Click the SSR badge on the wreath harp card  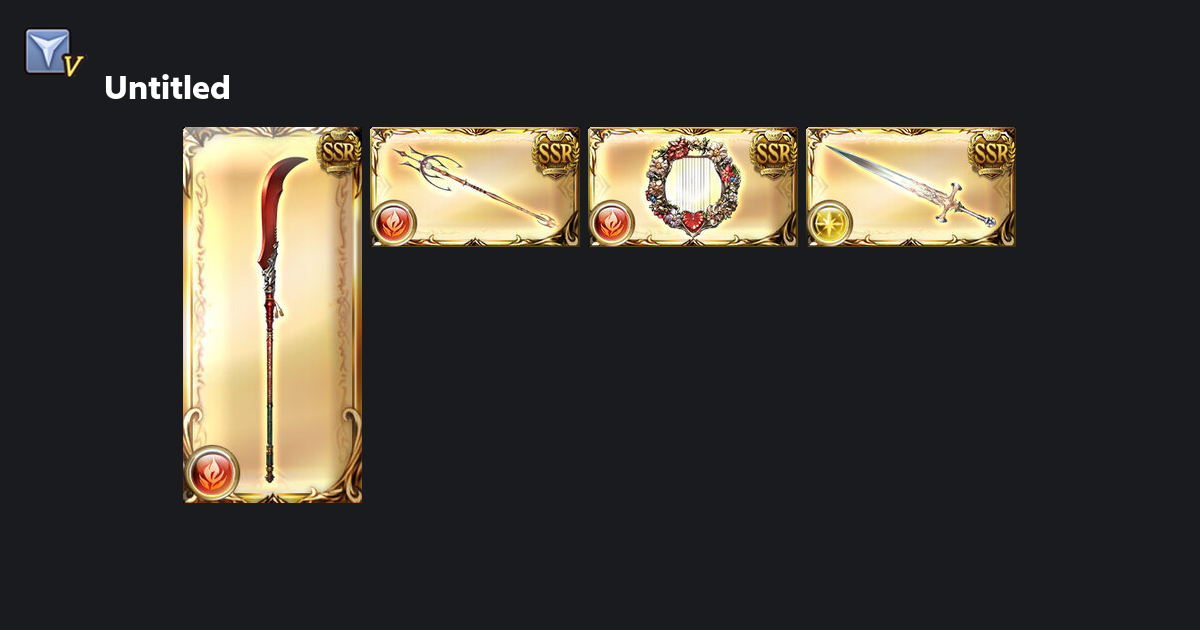[x=775, y=152]
